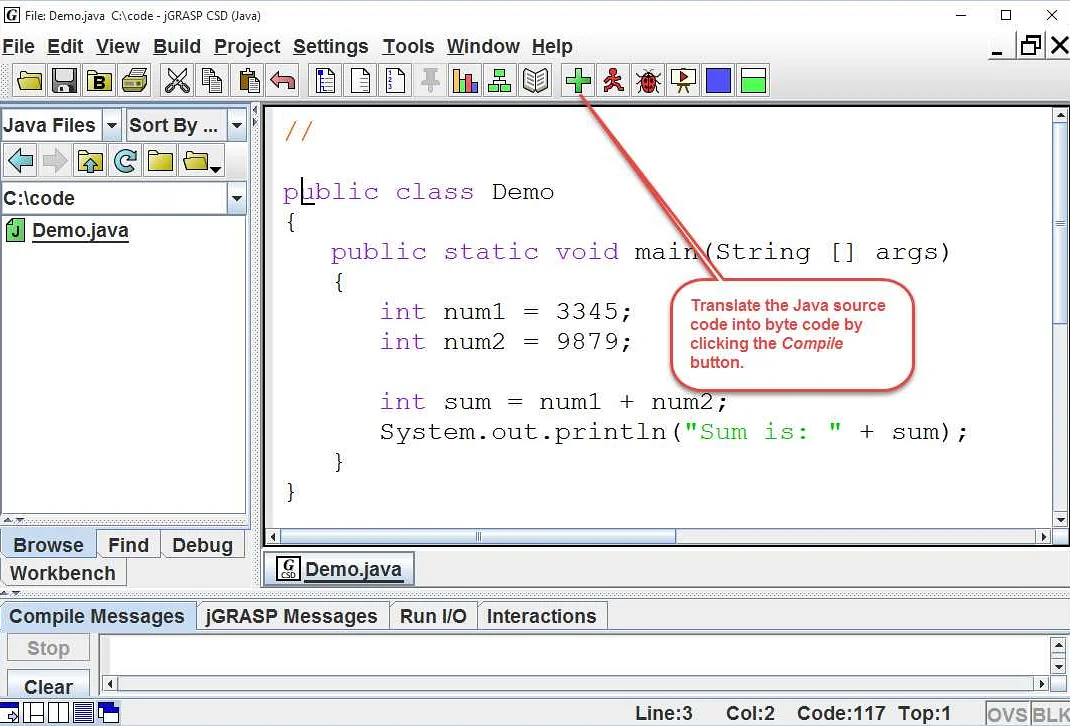
Task: Start debugging with the ladybug icon
Action: click(648, 80)
